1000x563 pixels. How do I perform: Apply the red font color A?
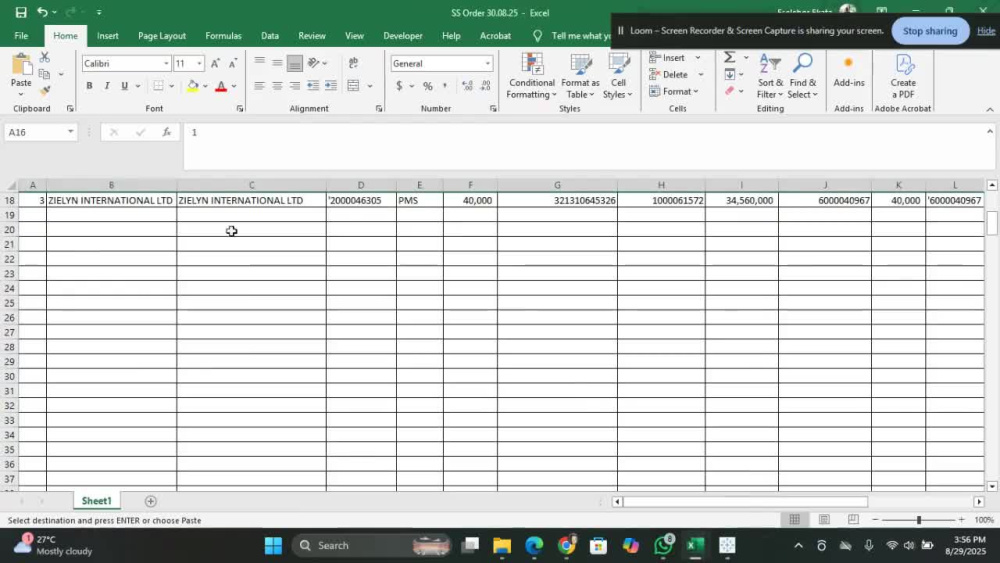(221, 85)
